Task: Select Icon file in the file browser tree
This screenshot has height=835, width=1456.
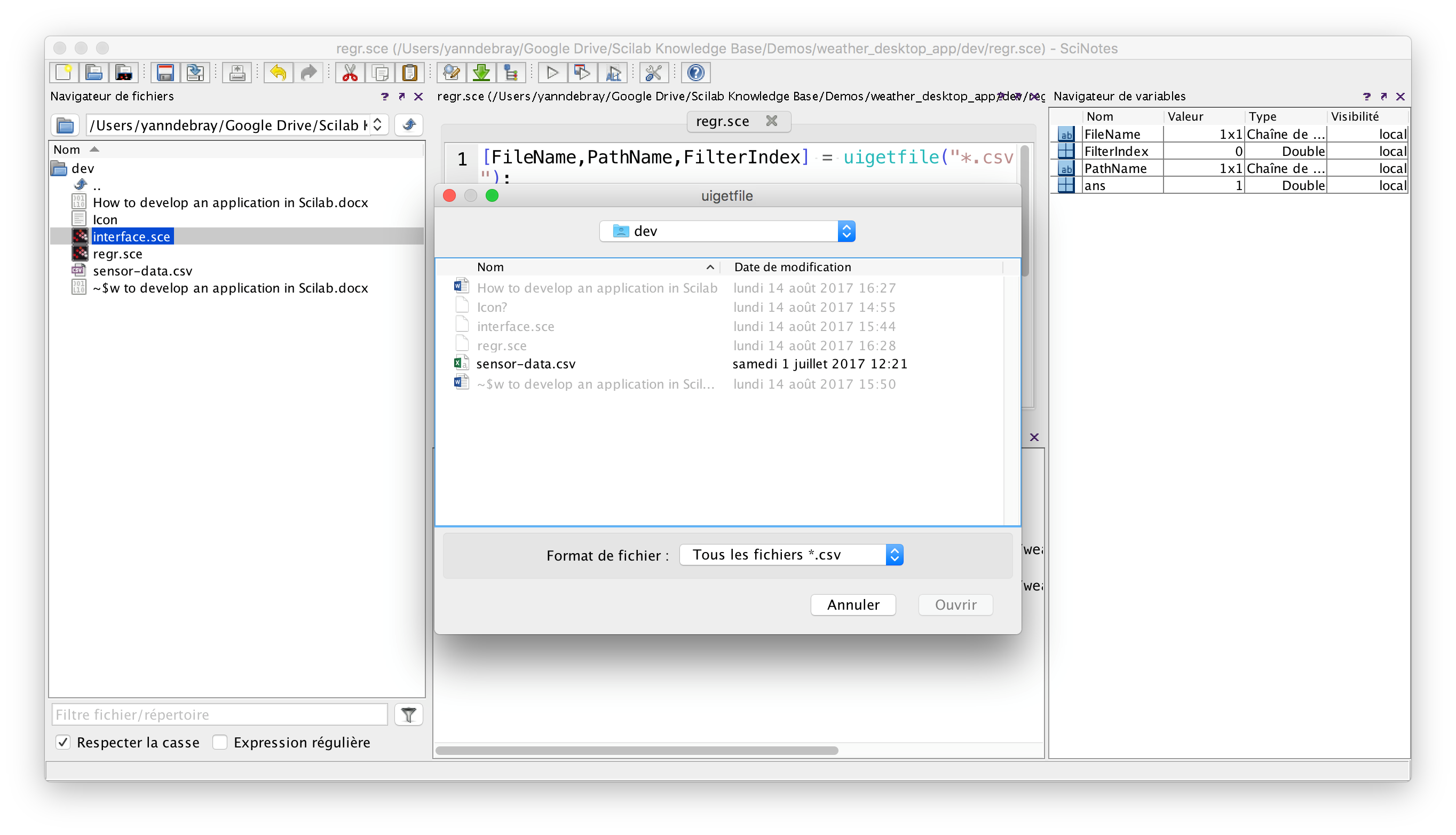Action: (105, 220)
